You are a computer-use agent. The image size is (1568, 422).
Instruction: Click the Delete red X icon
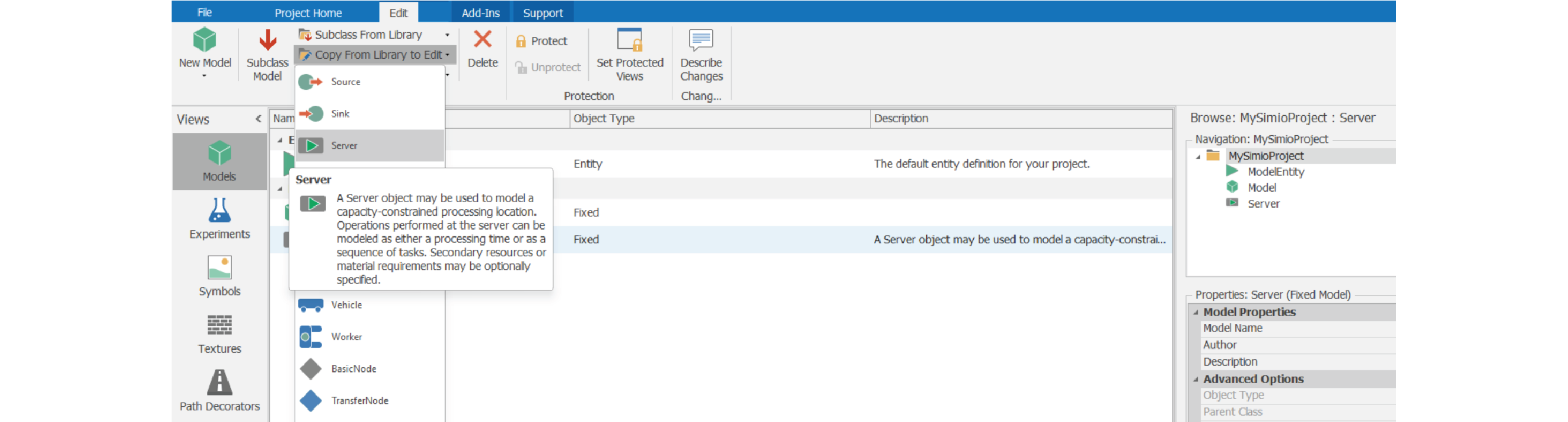[482, 40]
